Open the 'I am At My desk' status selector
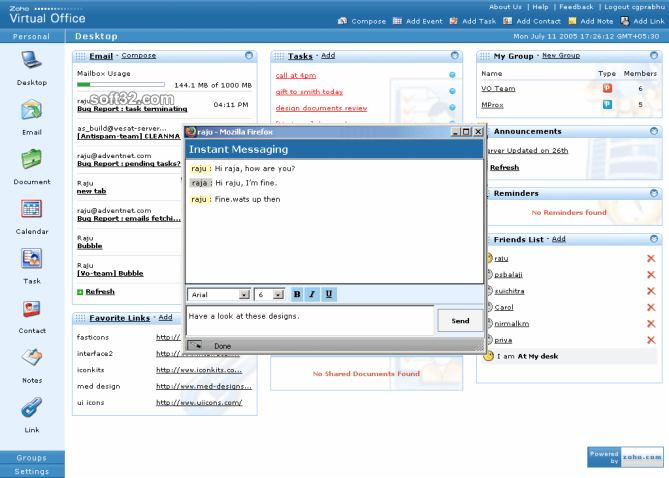The width and height of the screenshot is (669, 478). (570, 356)
